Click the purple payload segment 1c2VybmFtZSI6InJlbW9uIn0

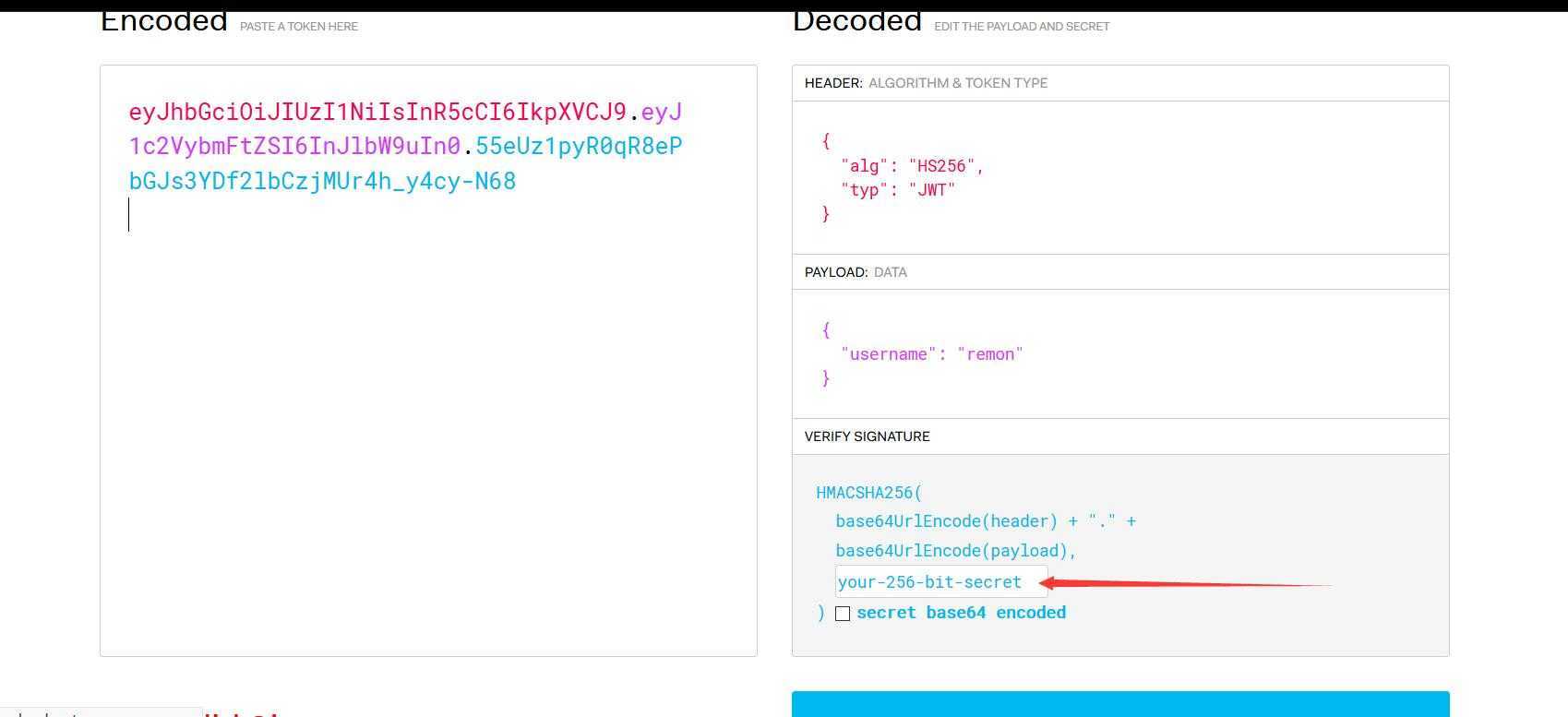tap(294, 146)
